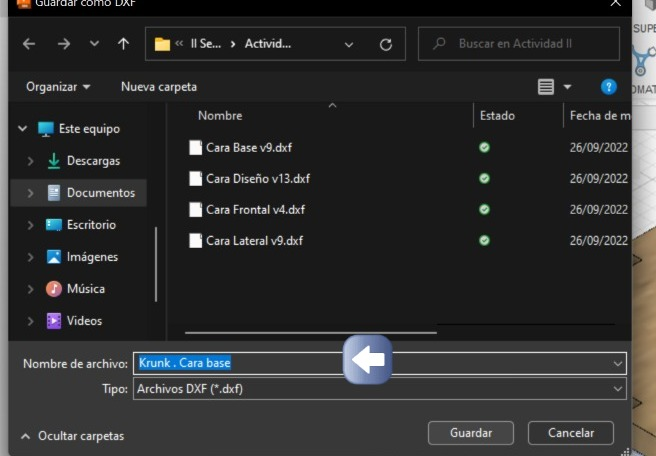
Task: Click the sync status check of Cara Diseño v13.dxf
Action: [x=484, y=179]
